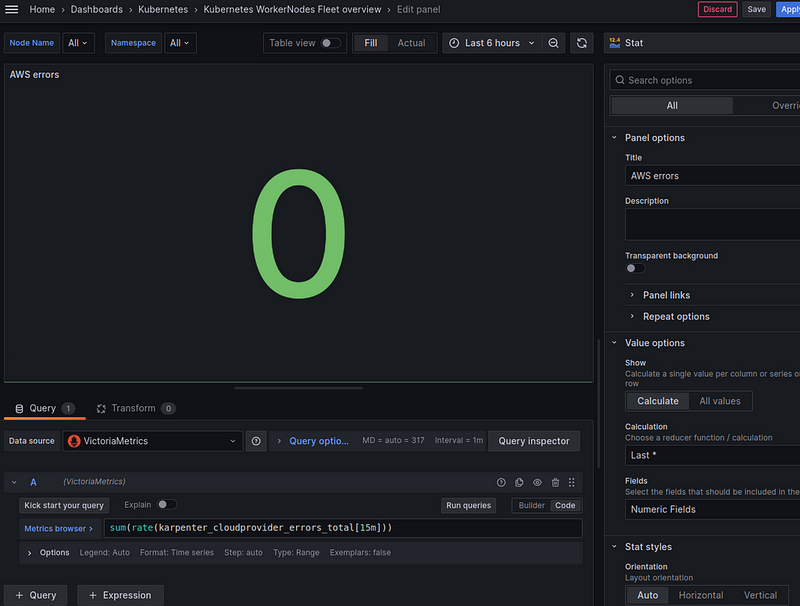Image resolution: width=800 pixels, height=606 pixels.
Task: Select the Builder editor mode
Action: tap(532, 506)
